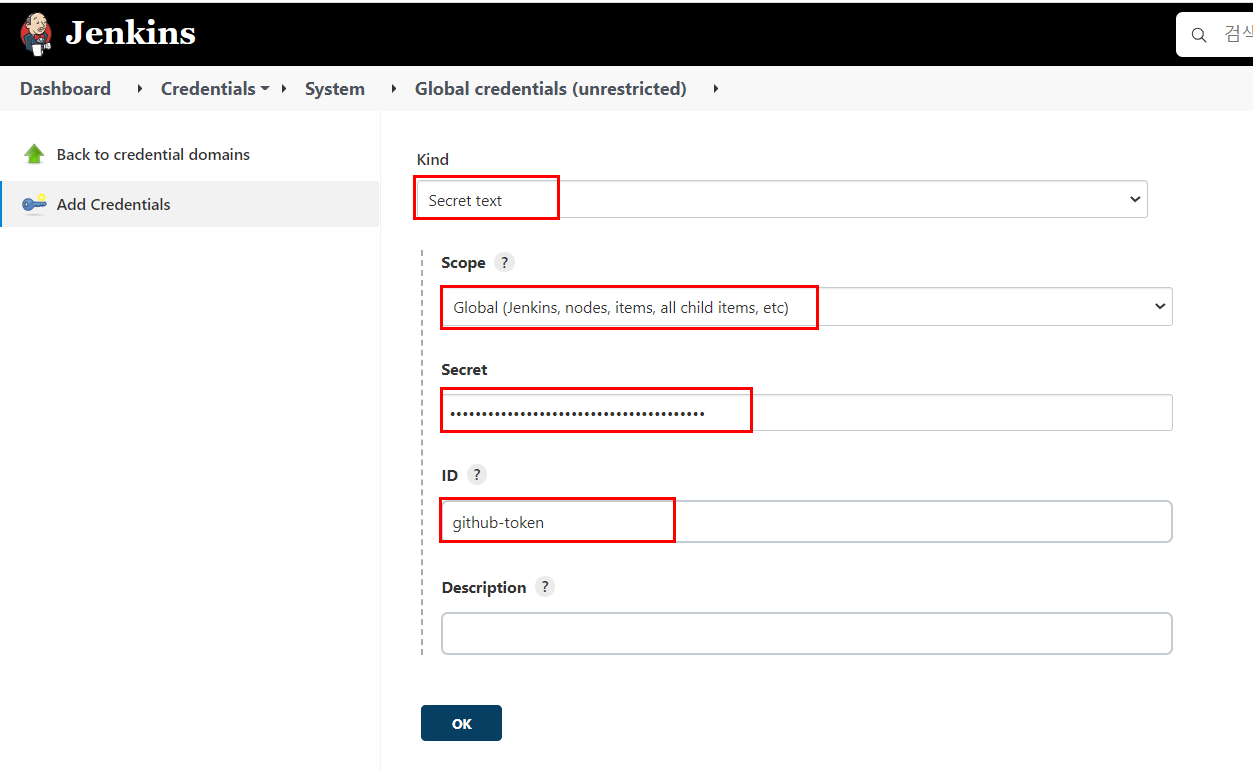Open Credentials breadcrumb link
The height and width of the screenshot is (771, 1253).
208,89
